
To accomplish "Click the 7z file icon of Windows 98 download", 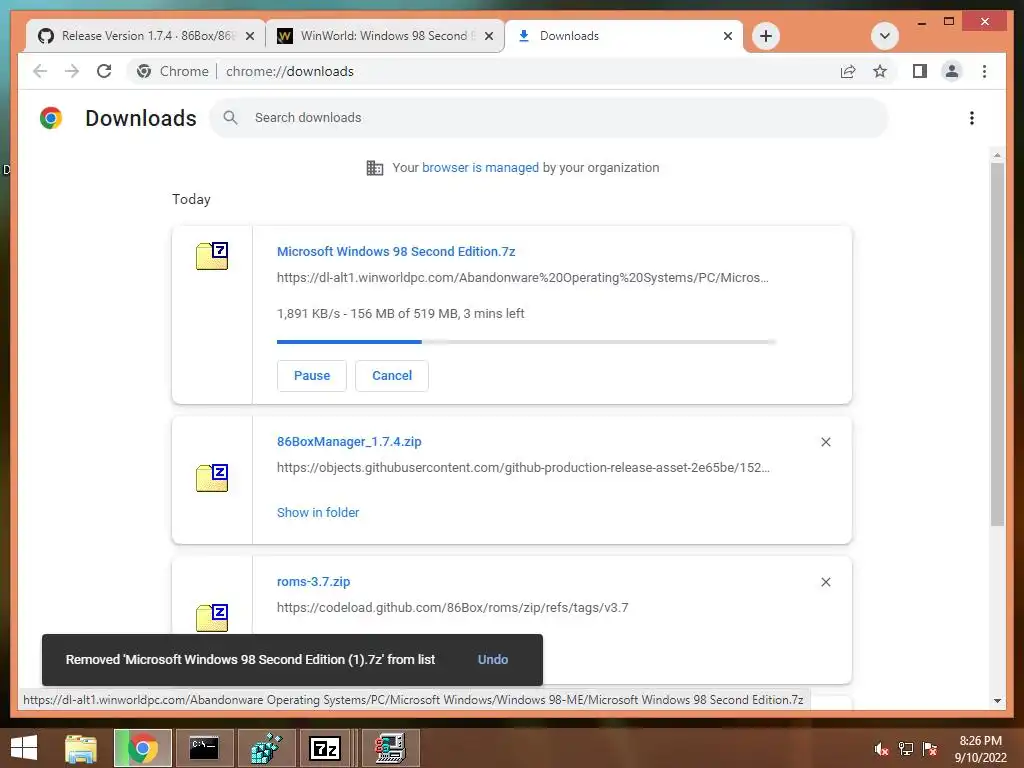I will tap(212, 256).
